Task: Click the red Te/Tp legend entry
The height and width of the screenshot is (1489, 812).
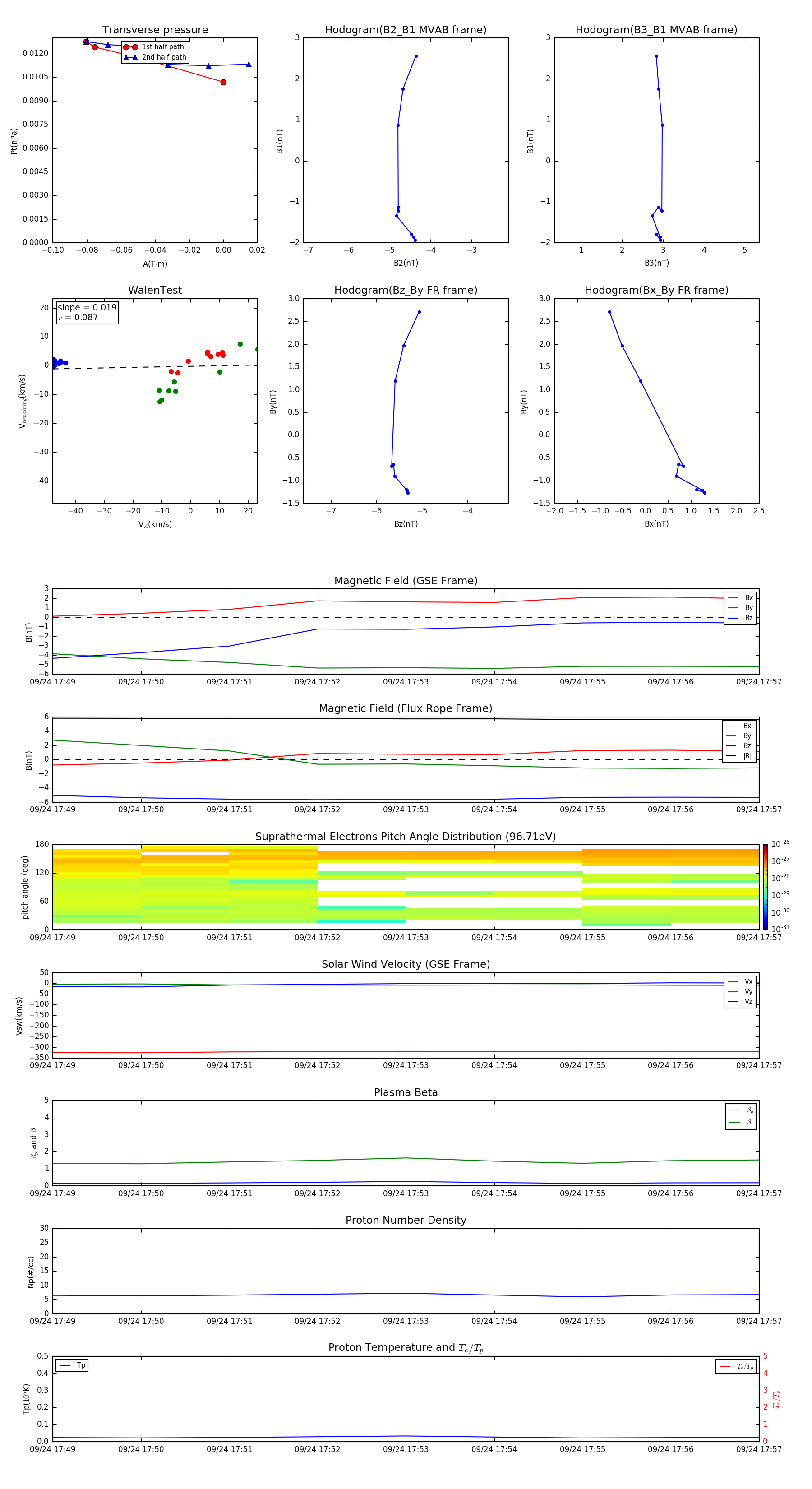Action: [736, 1366]
